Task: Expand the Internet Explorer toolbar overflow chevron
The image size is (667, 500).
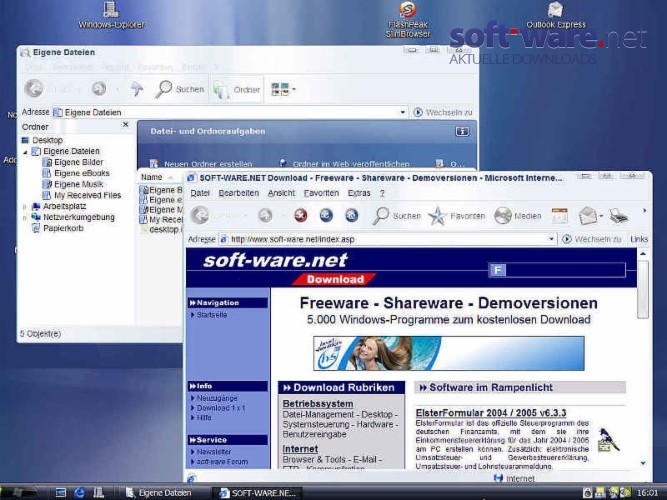Action: coord(644,211)
